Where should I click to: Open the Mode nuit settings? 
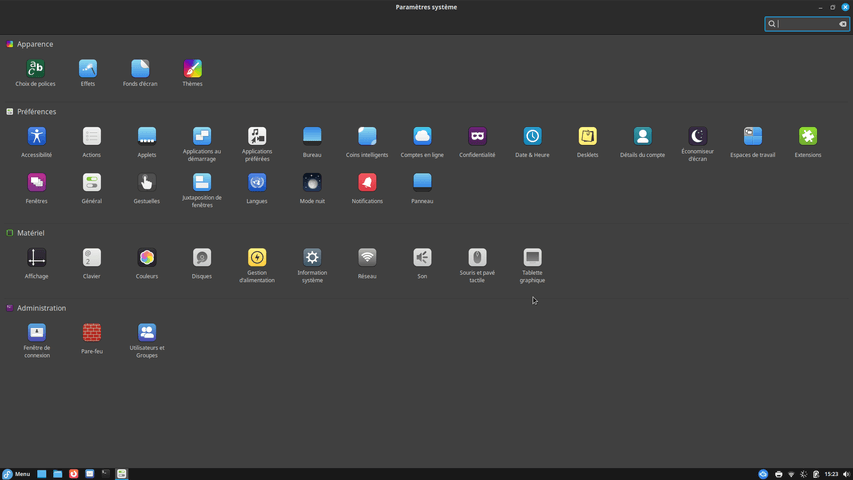click(312, 189)
